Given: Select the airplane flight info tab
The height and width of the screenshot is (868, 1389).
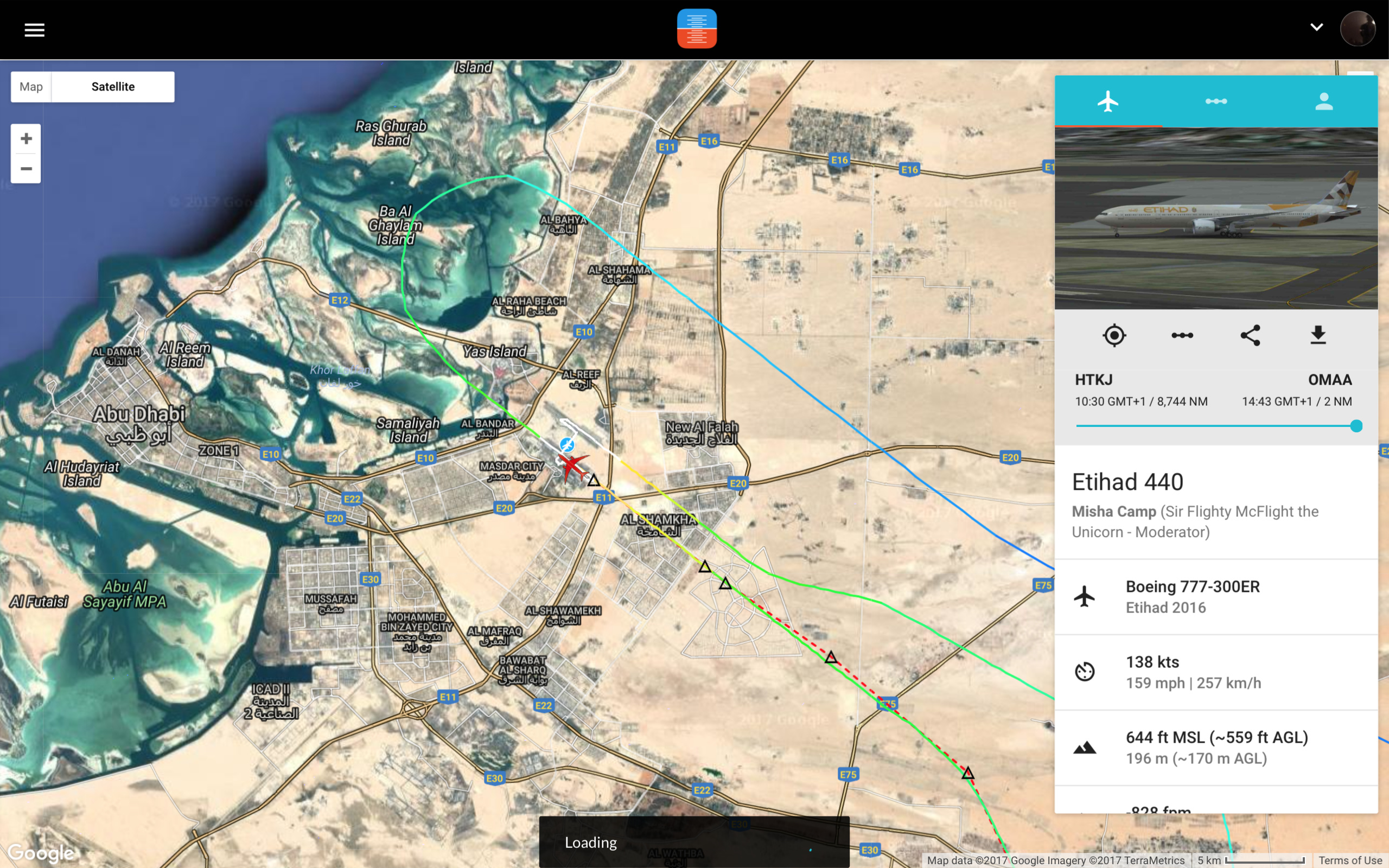Looking at the screenshot, I should (1108, 101).
